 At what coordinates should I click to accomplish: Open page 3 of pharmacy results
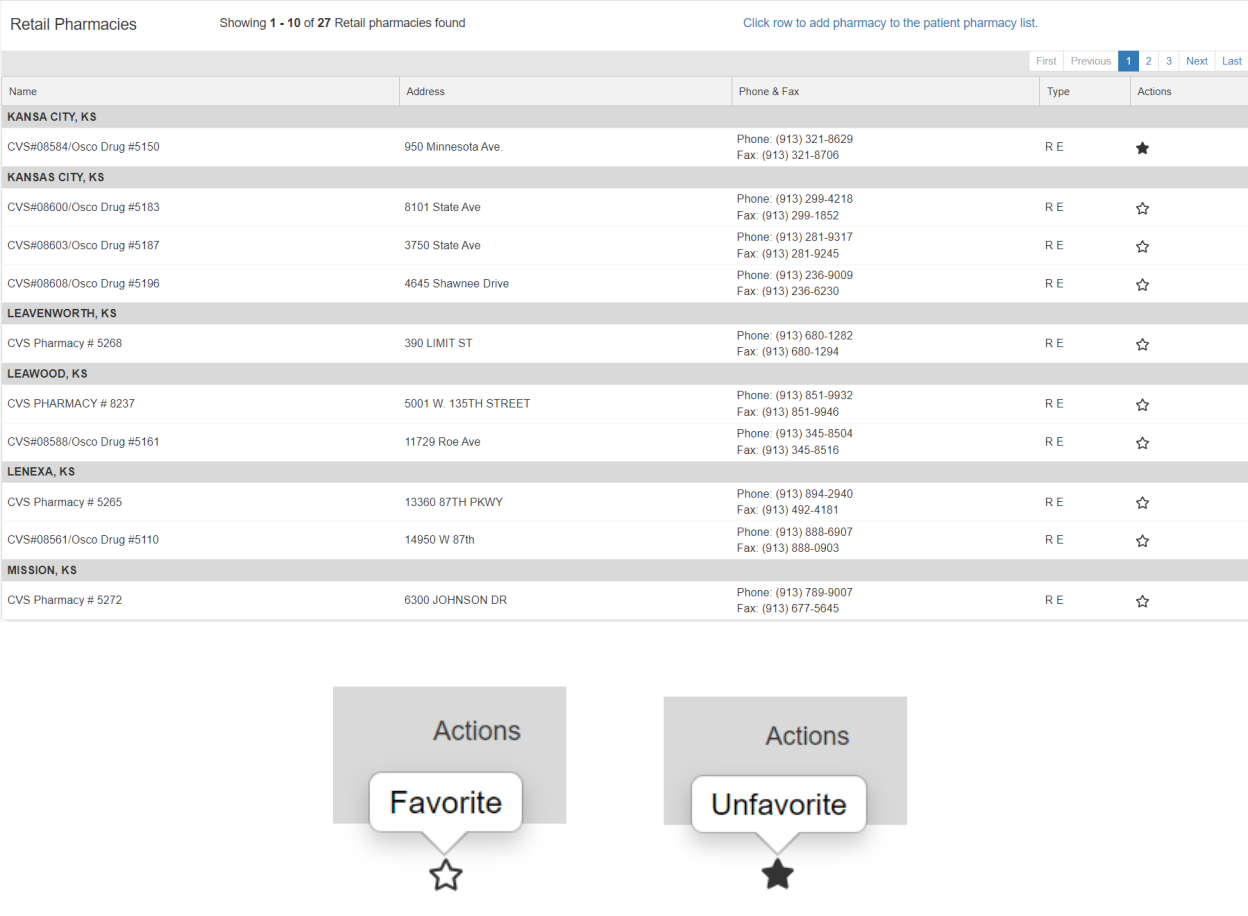click(1168, 61)
